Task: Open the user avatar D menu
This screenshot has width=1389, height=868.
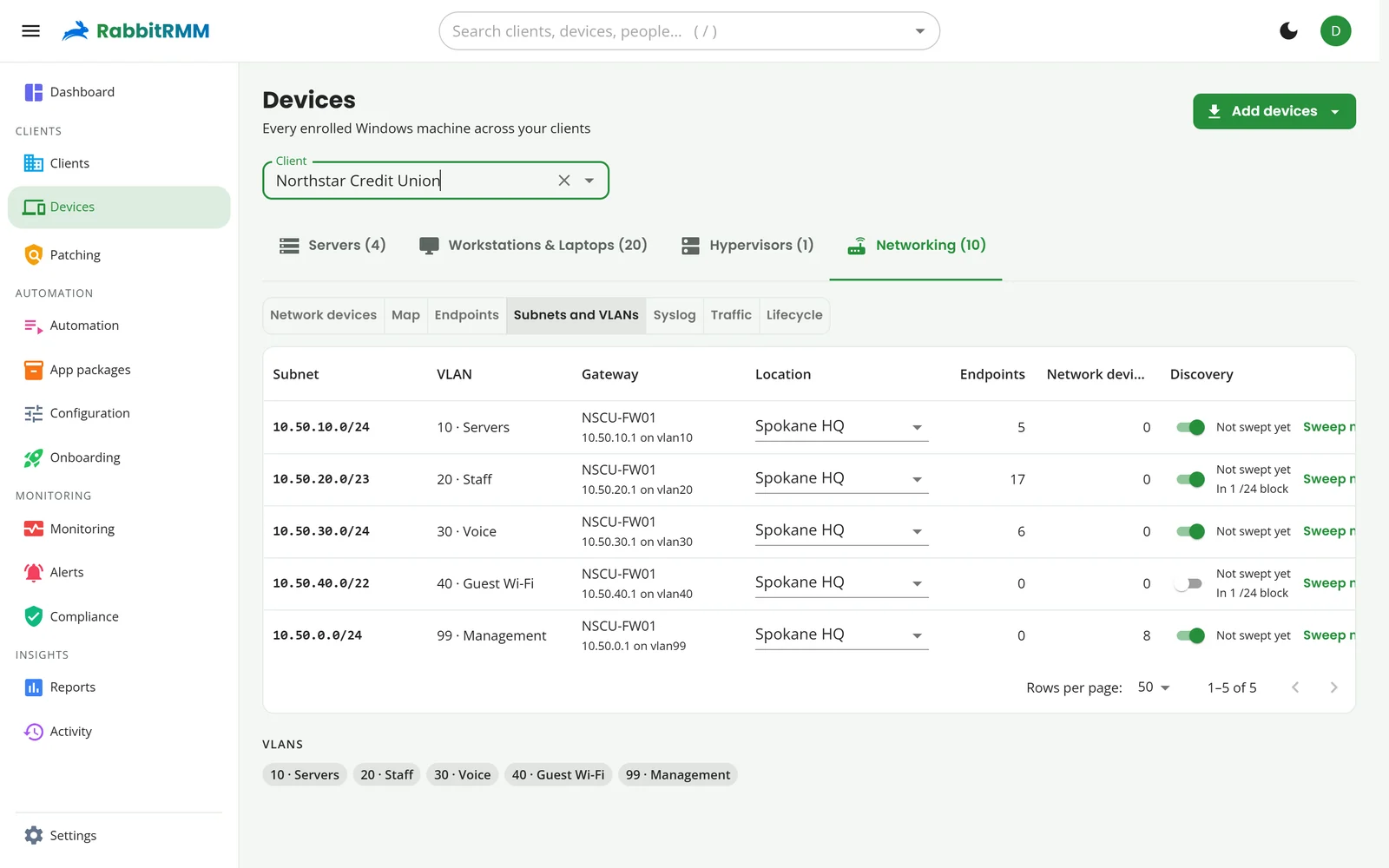Action: tap(1335, 31)
